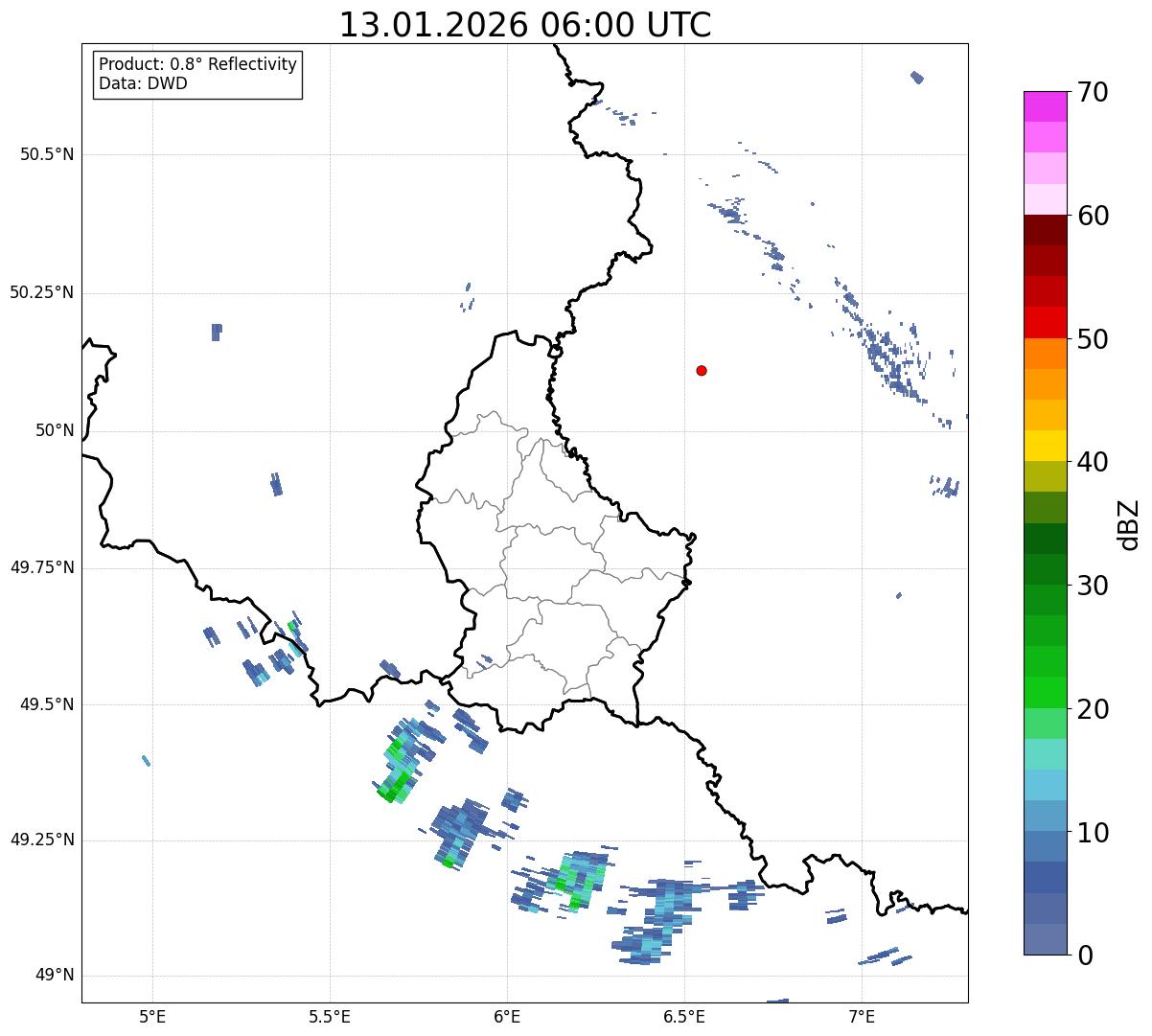The image size is (1152, 1036).
Task: Click the colorbar tick label 10
Action: tap(1093, 833)
